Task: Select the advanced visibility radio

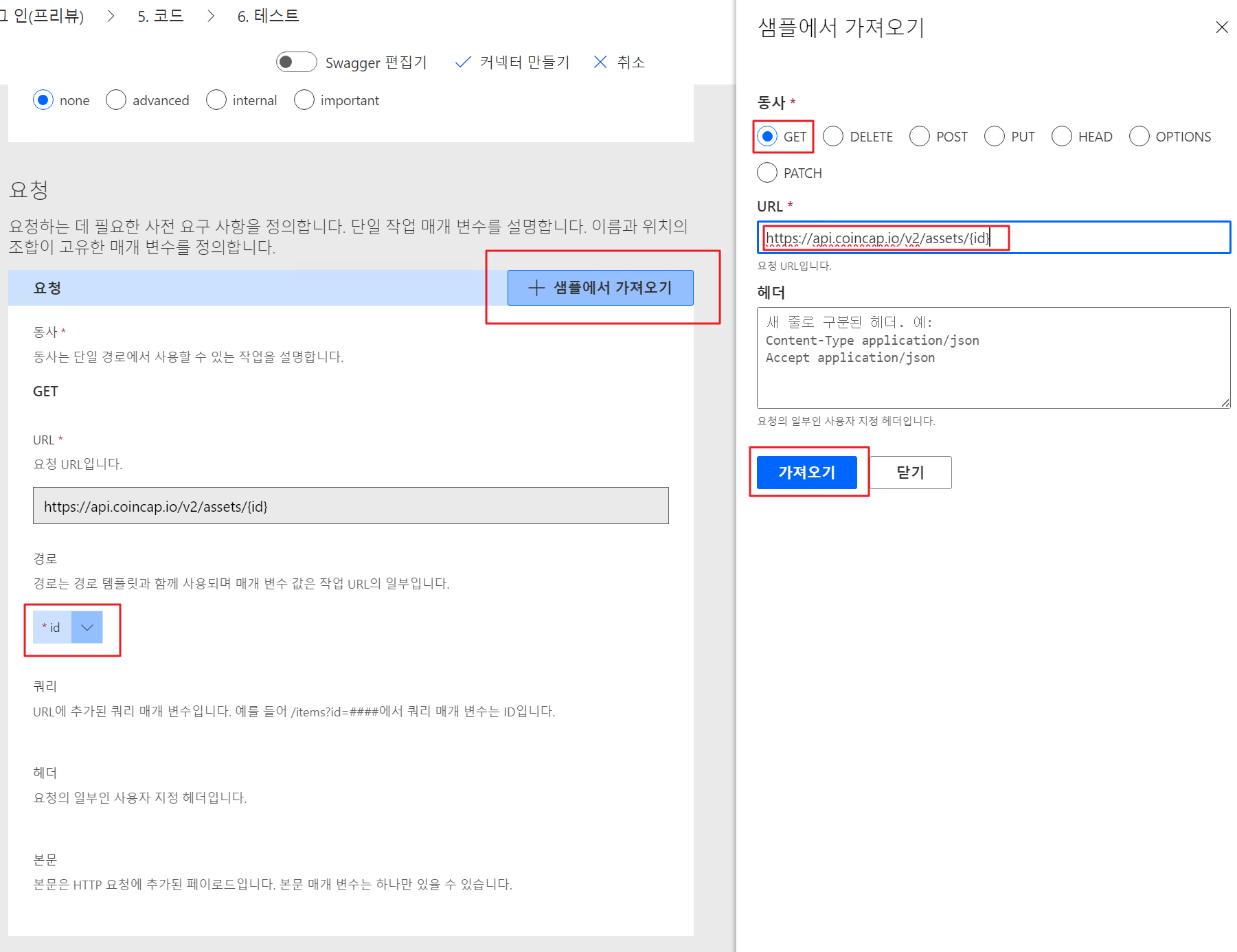Action: tap(116, 100)
